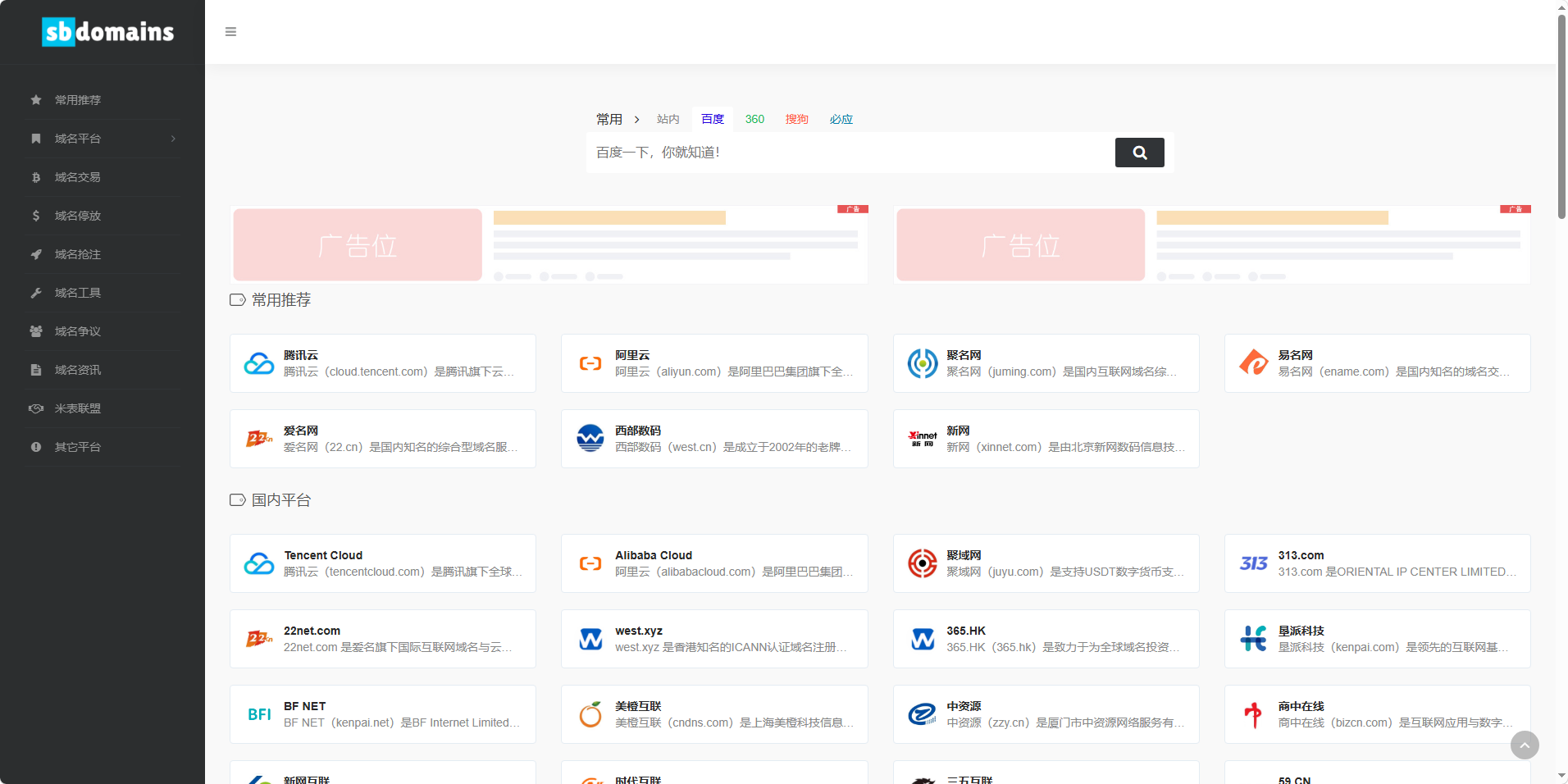Click the 百度一下 search input field

coord(850,153)
